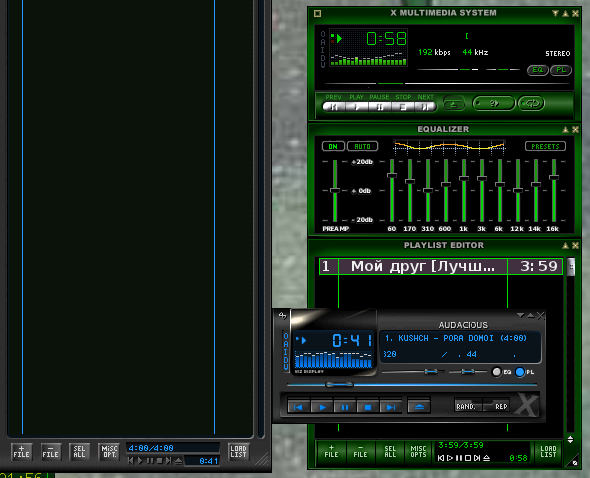Click pause button in Audacious

tap(345, 407)
